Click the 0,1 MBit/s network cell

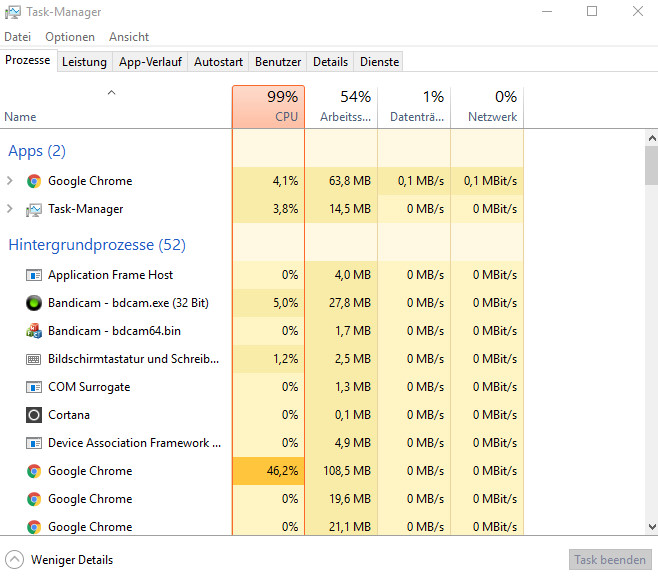487,181
